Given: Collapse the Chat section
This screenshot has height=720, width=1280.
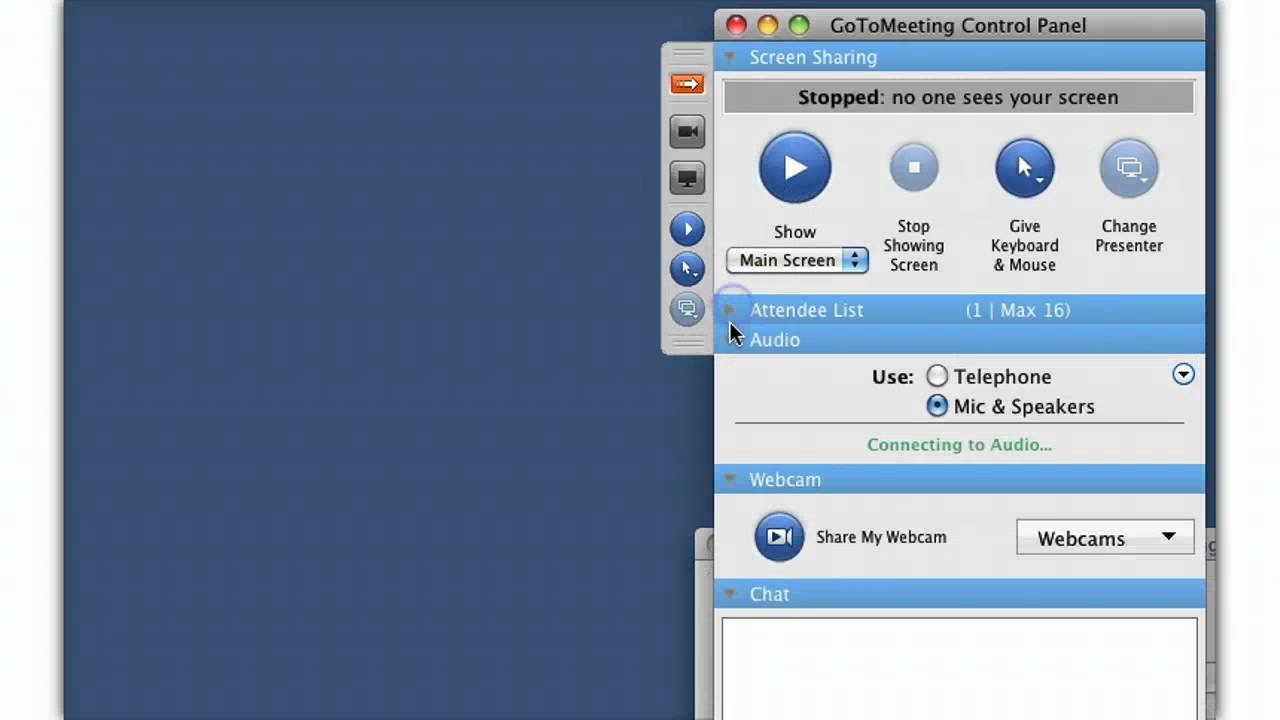Looking at the screenshot, I should point(730,594).
